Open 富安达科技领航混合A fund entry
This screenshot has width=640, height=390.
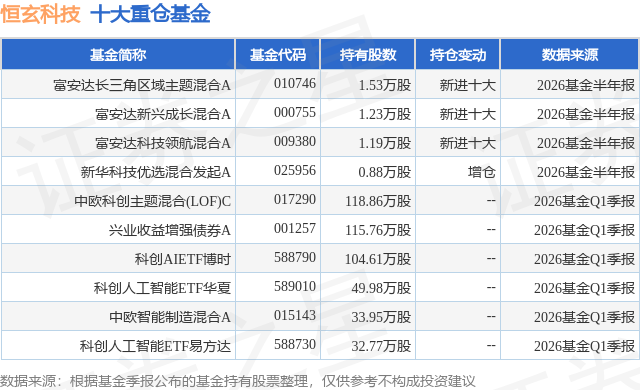(163, 143)
